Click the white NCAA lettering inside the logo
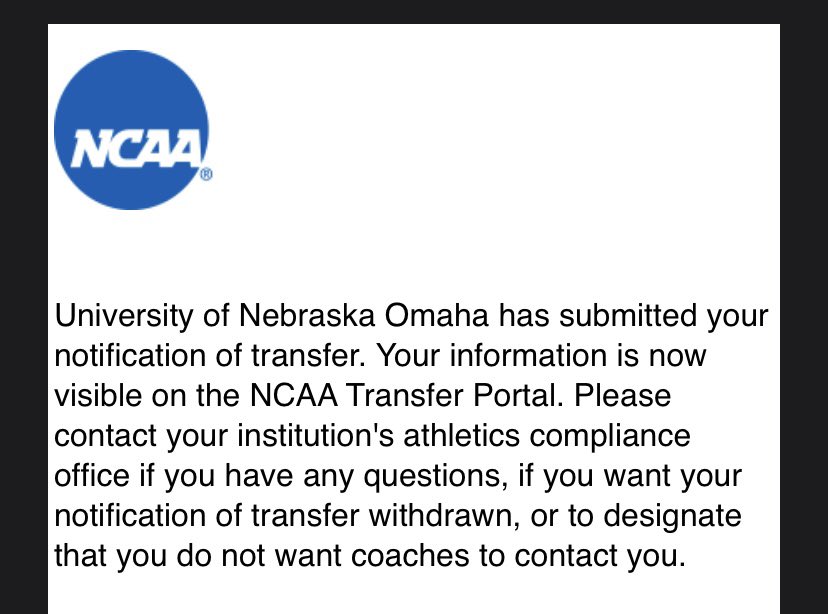The width and height of the screenshot is (828, 614). pos(137,148)
